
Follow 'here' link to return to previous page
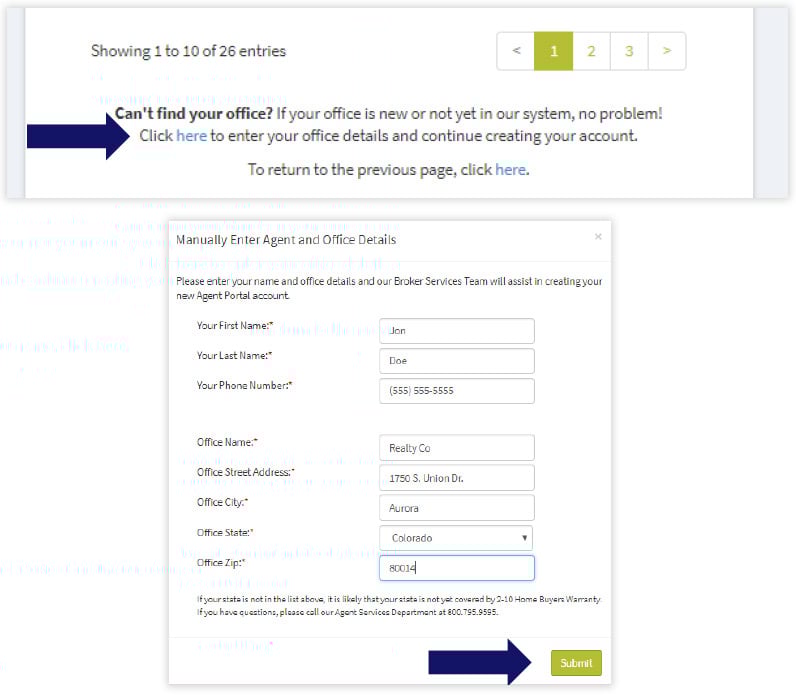click(x=510, y=170)
